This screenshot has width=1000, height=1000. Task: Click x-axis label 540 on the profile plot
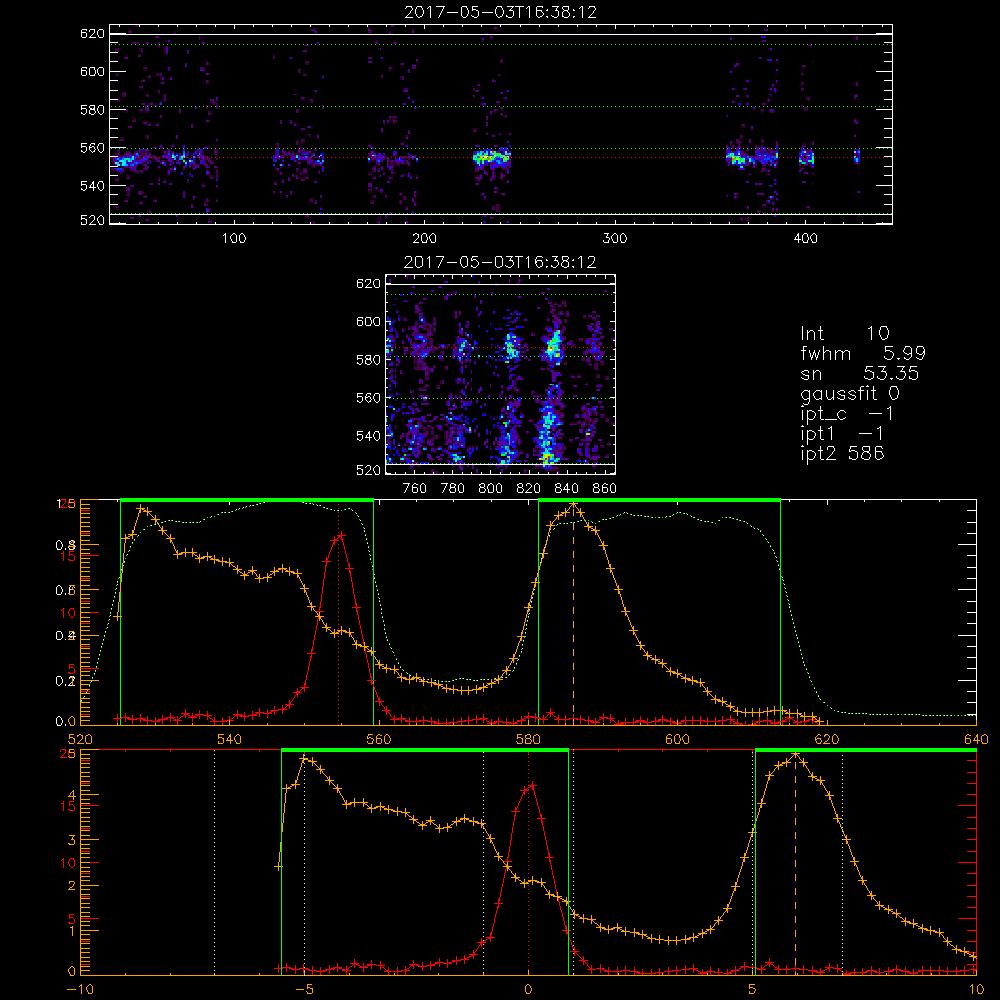pos(230,739)
